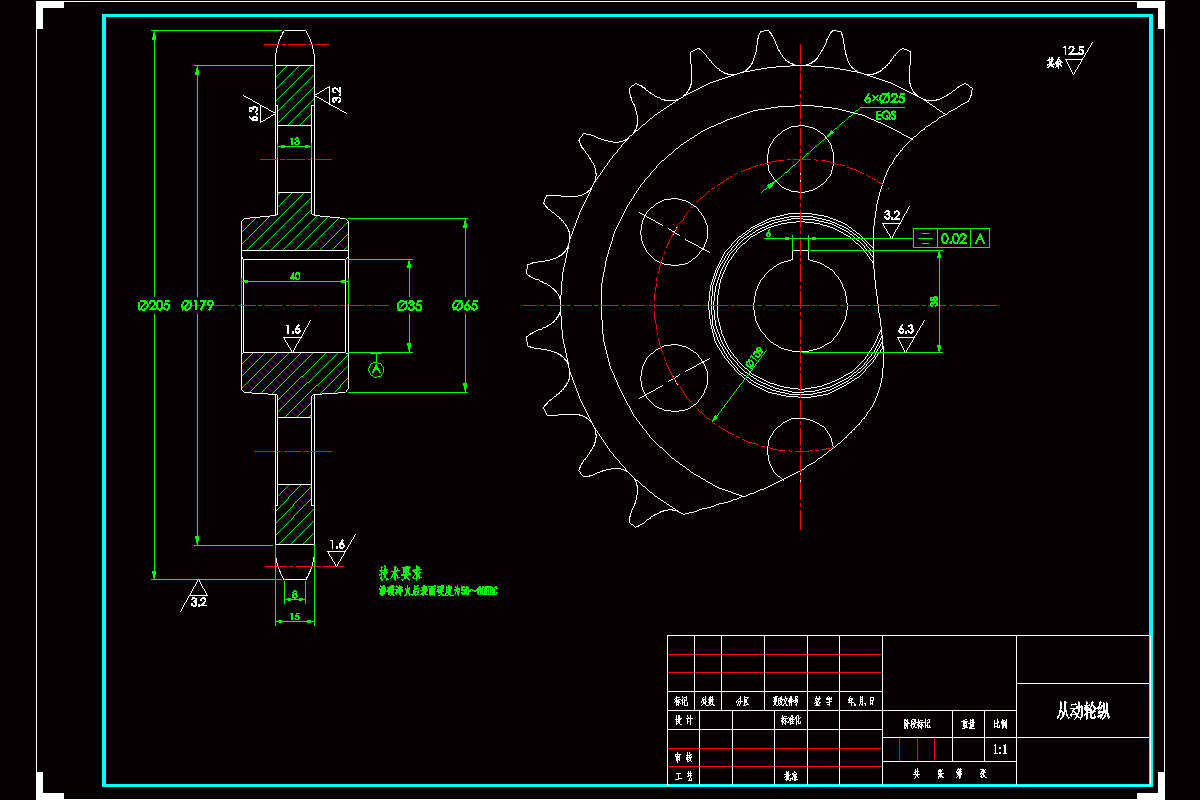The width and height of the screenshot is (1200, 800).
Task: Select the Ø205 outer diameter dimension
Action: pos(152,305)
